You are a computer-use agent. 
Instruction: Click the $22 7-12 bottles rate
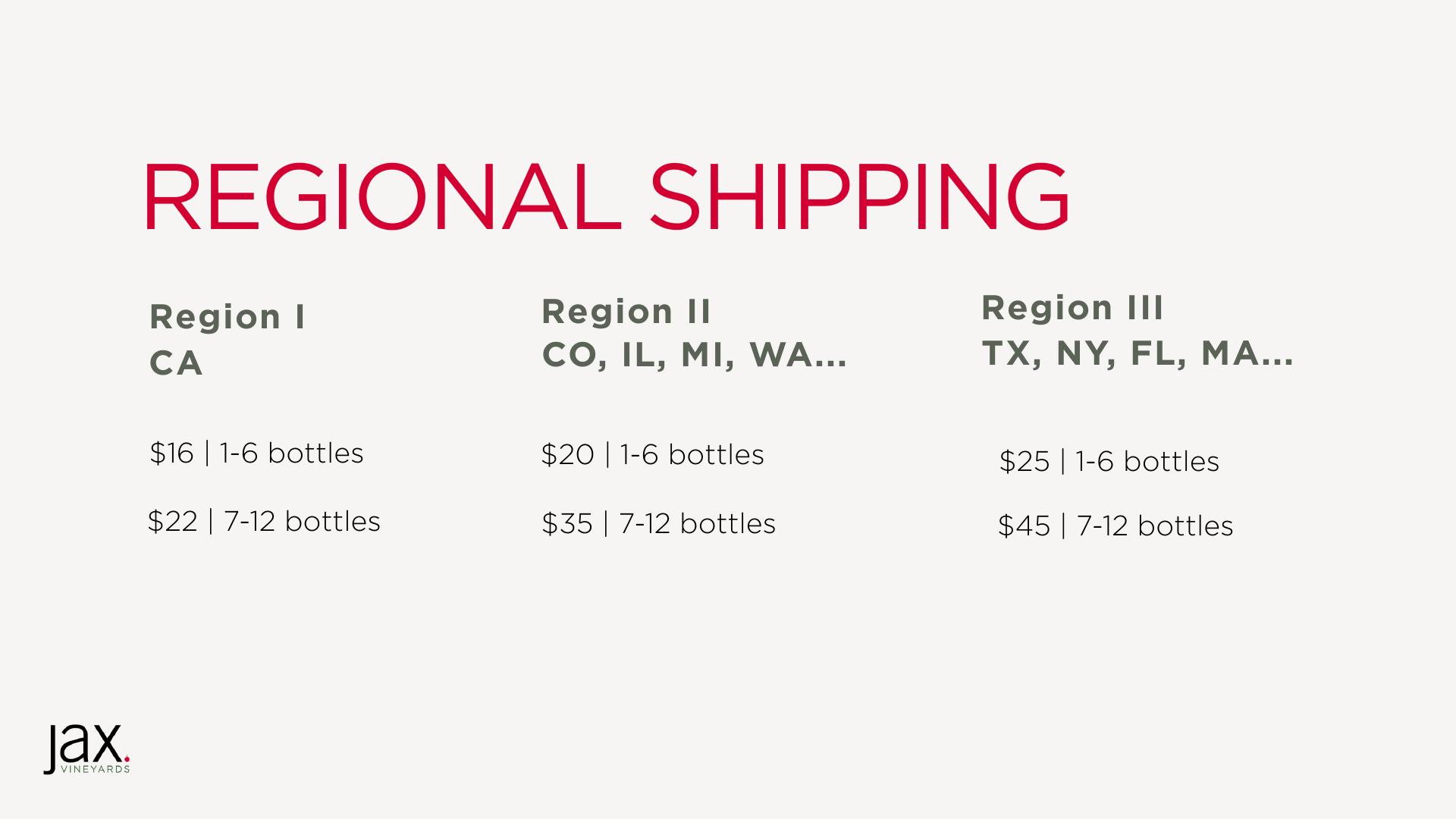[x=264, y=522]
